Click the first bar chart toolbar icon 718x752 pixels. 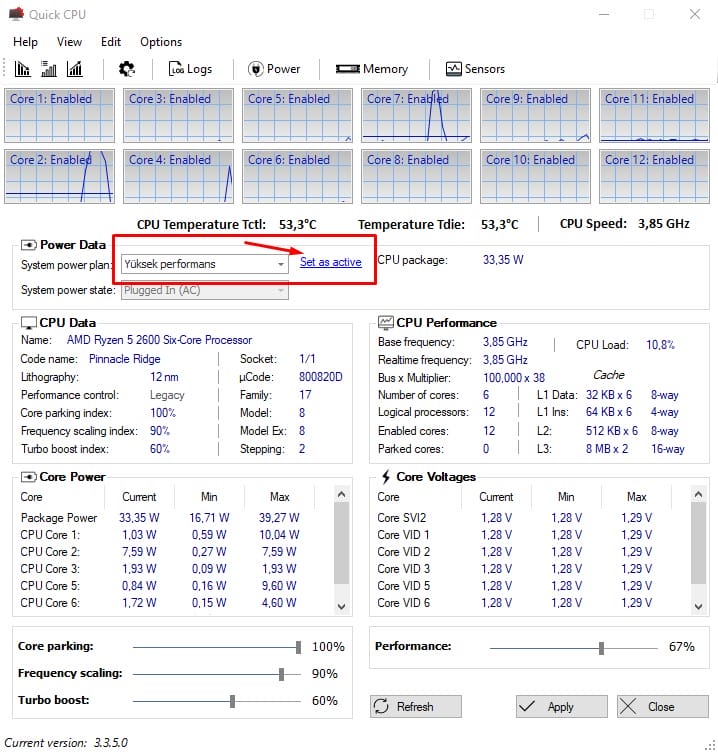(23, 69)
